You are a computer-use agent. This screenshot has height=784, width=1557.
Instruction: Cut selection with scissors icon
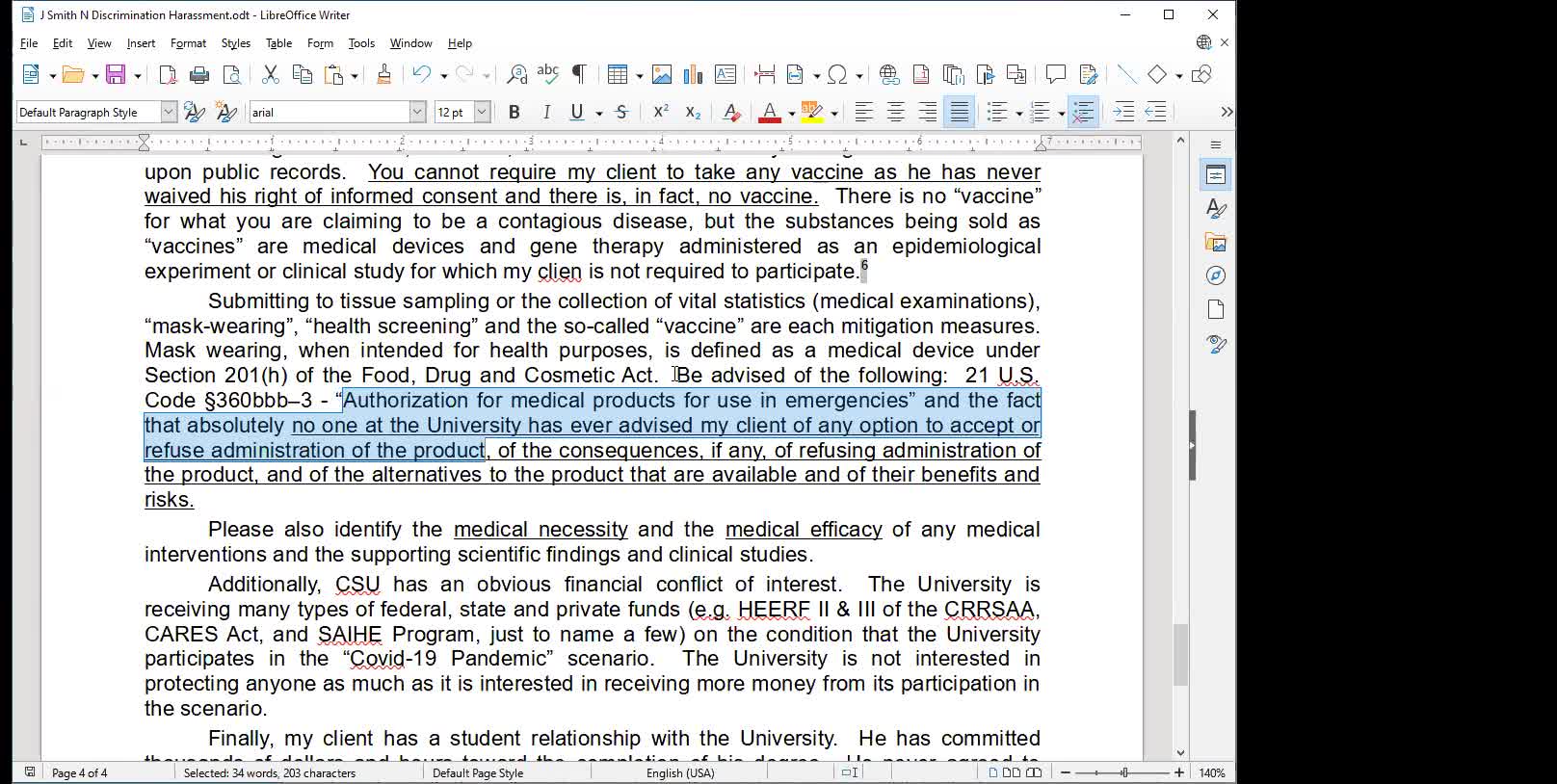271,75
